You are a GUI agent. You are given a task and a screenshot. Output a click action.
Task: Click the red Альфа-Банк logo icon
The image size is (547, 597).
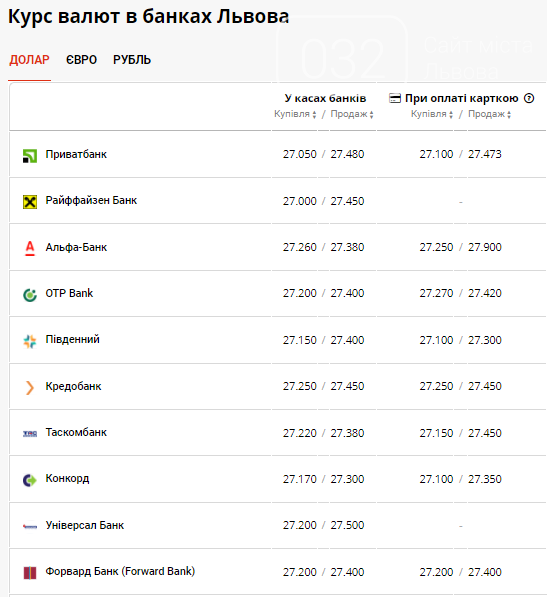point(30,248)
